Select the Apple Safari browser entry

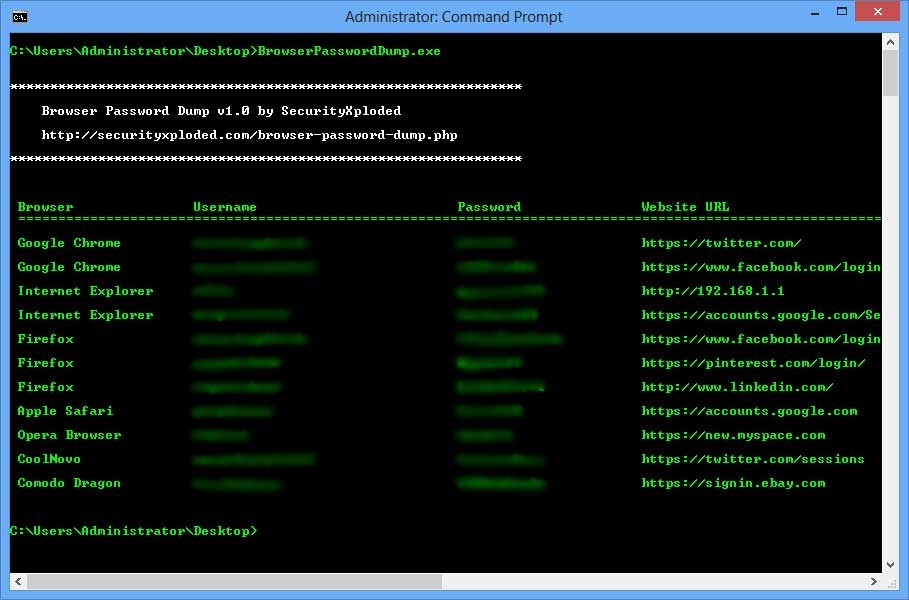pyautogui.click(x=64, y=410)
